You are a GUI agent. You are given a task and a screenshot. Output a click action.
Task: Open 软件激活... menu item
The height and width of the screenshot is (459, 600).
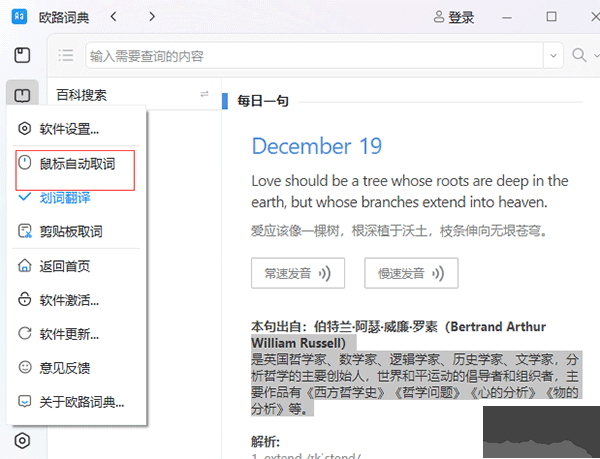[77, 300]
